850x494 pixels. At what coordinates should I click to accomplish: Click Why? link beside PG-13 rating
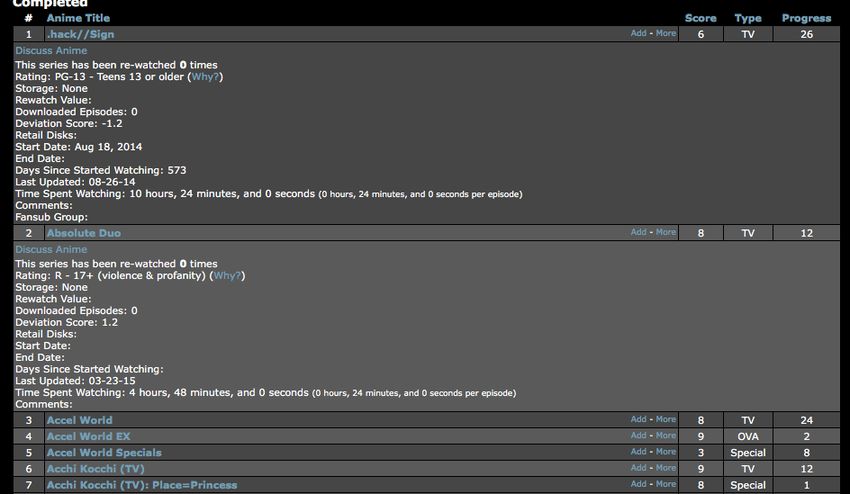click(x=205, y=76)
